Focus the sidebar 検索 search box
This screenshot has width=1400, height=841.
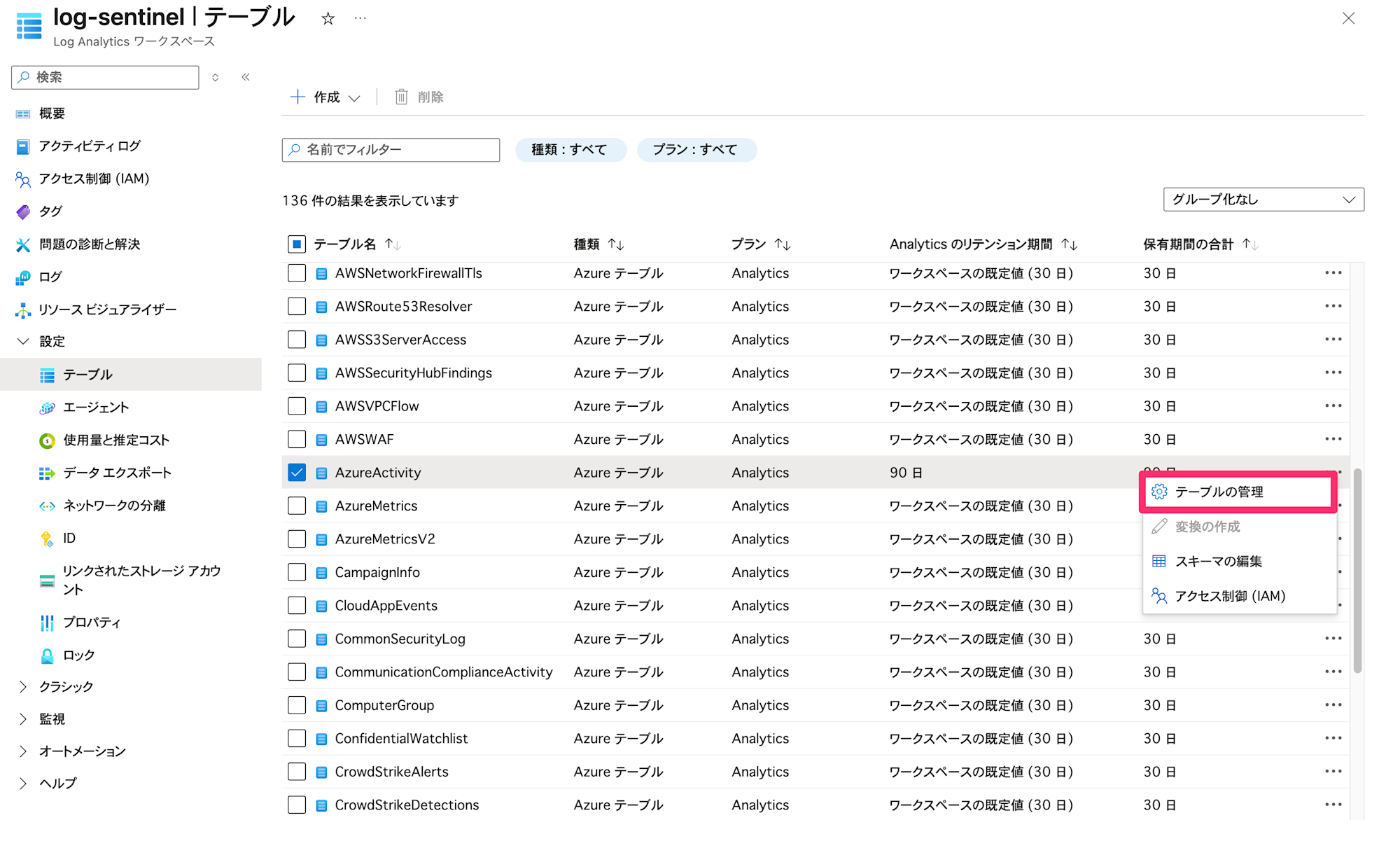tap(105, 77)
